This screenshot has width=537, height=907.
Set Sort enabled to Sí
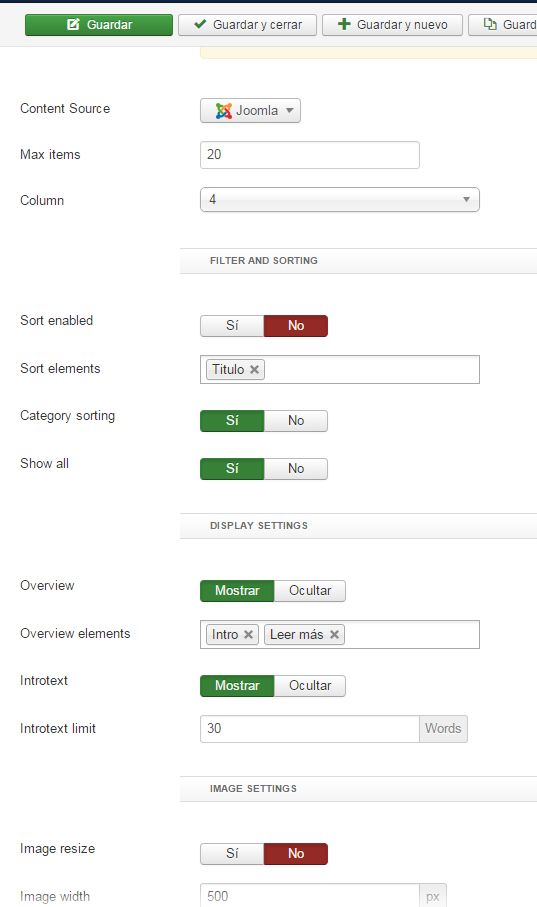[232, 326]
